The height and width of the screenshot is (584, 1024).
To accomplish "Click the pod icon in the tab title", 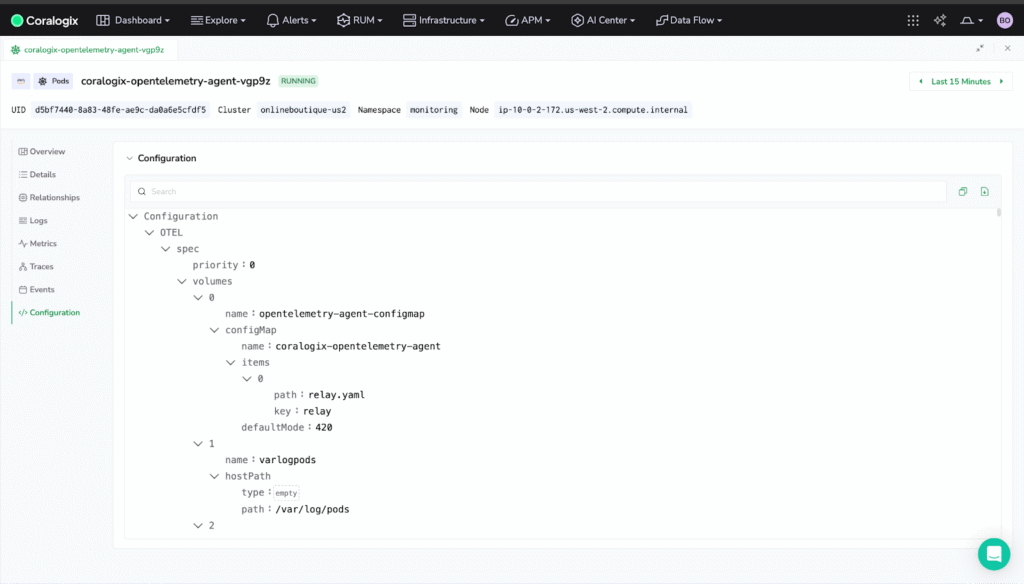I will click(16, 50).
